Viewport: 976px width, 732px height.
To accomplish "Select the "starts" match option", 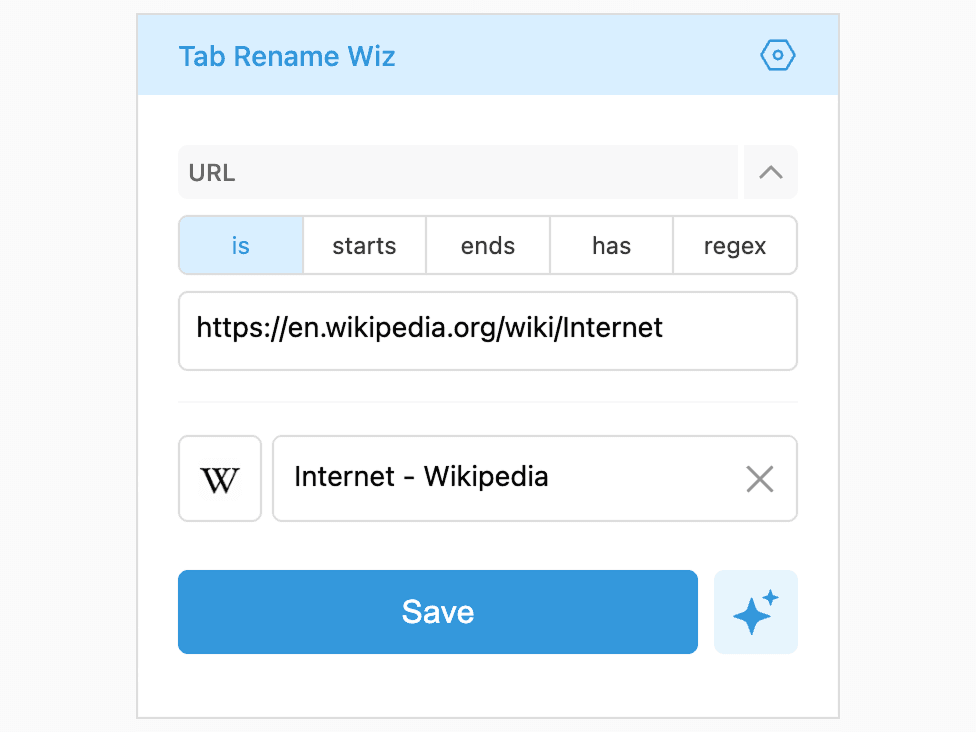I will tap(364, 245).
